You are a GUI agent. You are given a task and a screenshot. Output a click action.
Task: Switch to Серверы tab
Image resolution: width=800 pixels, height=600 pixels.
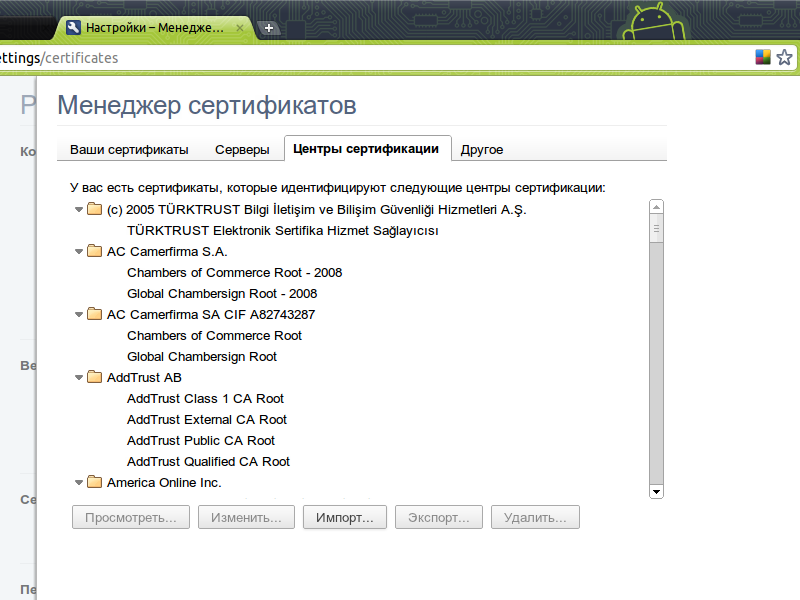[x=242, y=149]
